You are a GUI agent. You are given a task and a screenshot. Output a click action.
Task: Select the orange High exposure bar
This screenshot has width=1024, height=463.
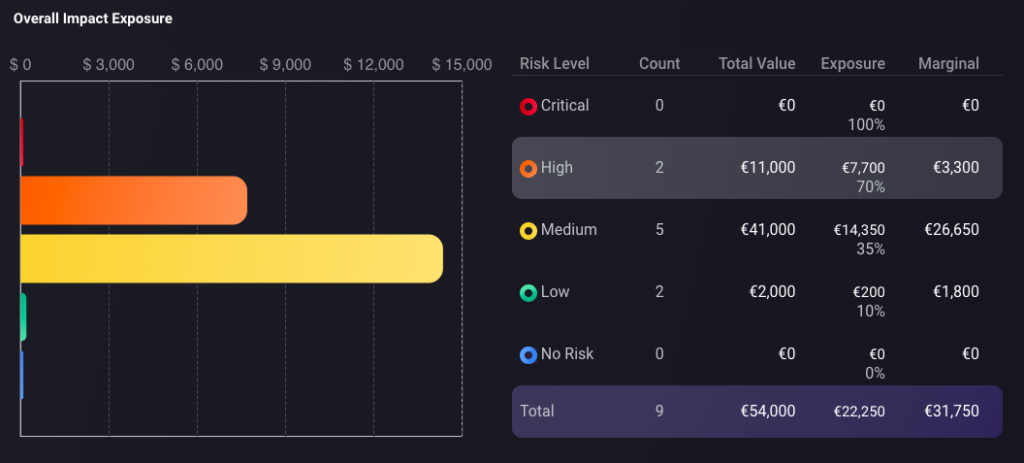(134, 200)
